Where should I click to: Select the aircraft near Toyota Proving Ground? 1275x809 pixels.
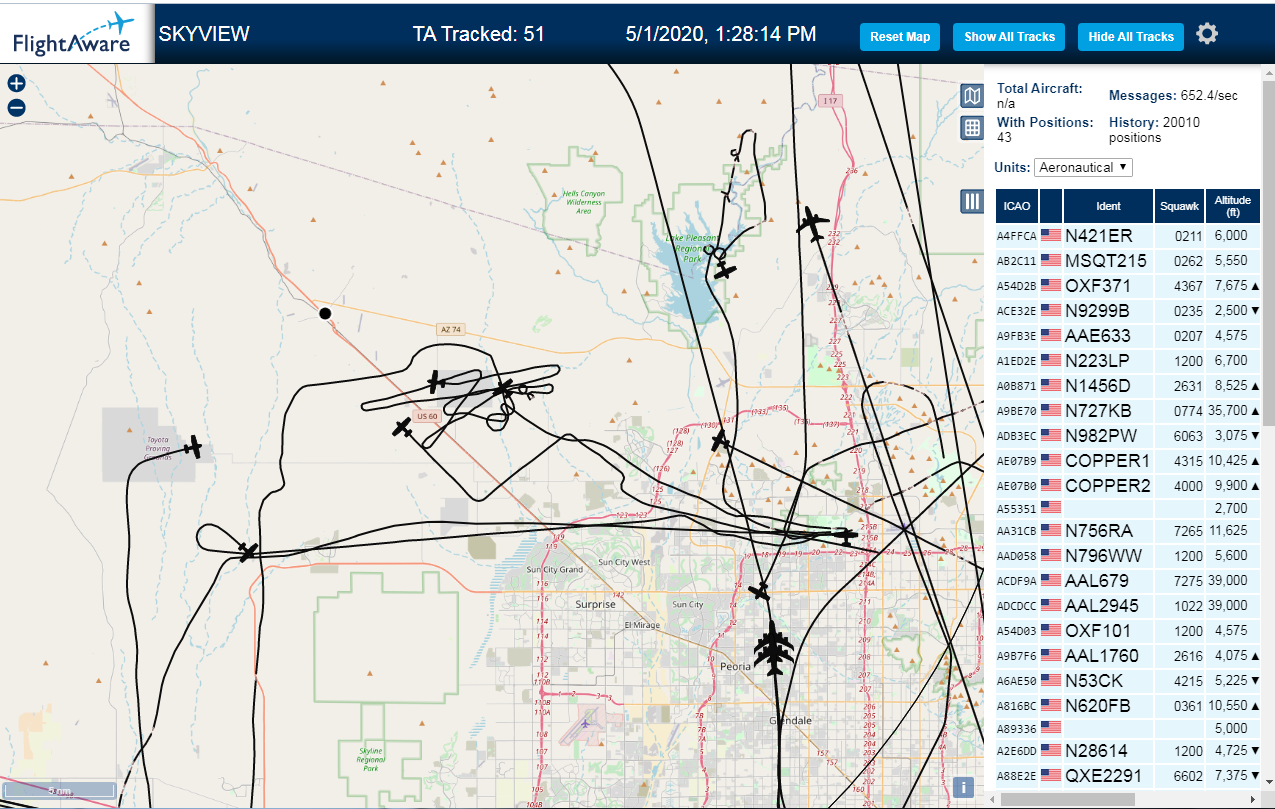pos(193,447)
